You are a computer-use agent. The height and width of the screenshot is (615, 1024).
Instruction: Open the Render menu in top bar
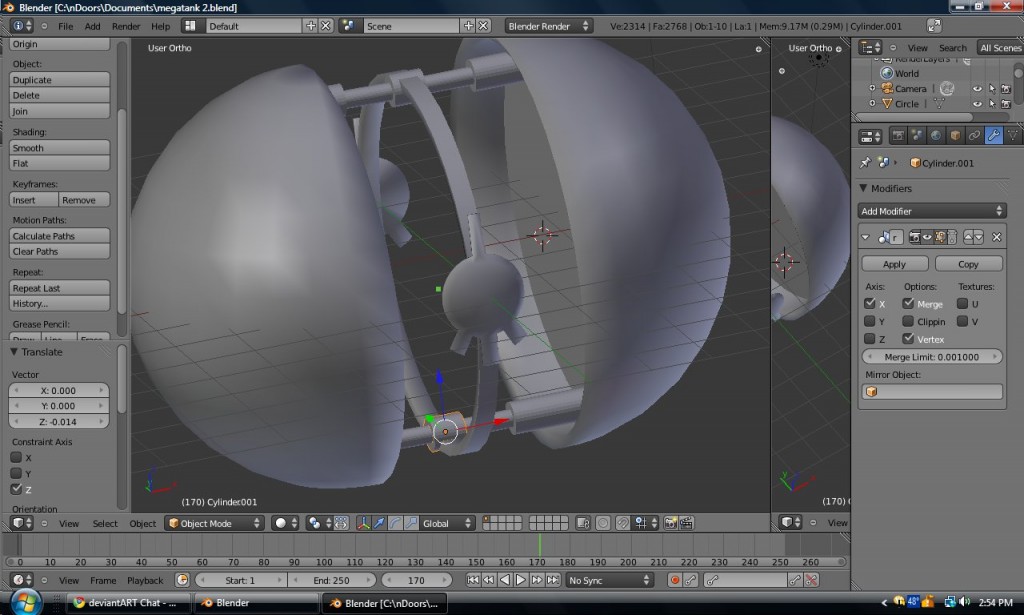[x=126, y=26]
